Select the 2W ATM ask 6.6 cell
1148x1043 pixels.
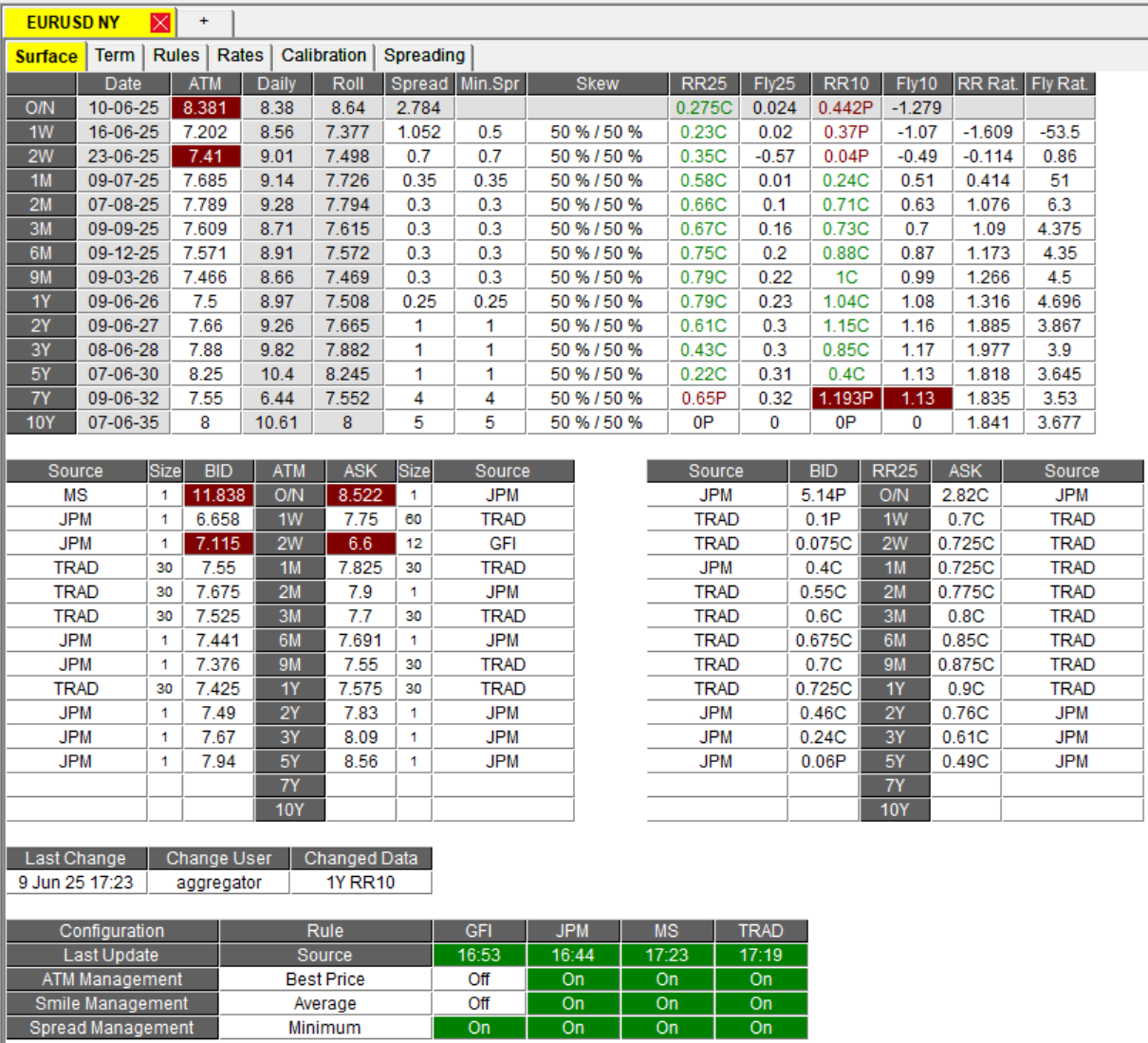361,544
